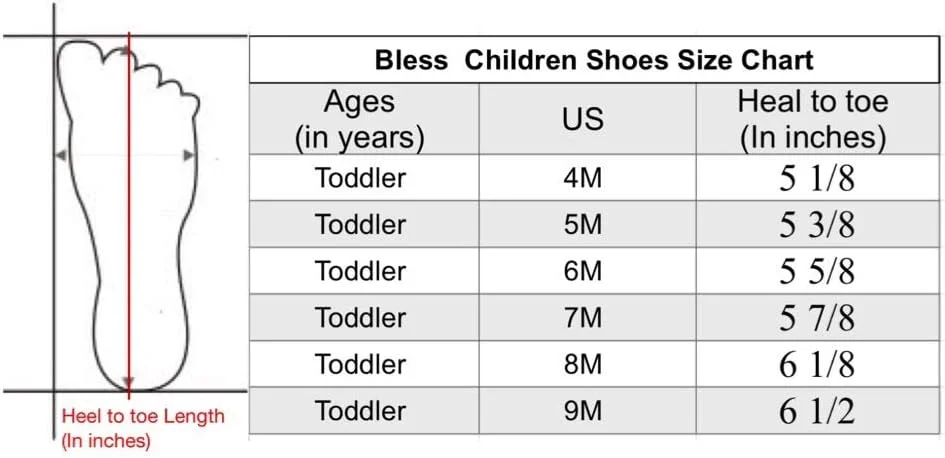
Task: Click the 5 5/8 inches measurement
Action: pos(817,271)
